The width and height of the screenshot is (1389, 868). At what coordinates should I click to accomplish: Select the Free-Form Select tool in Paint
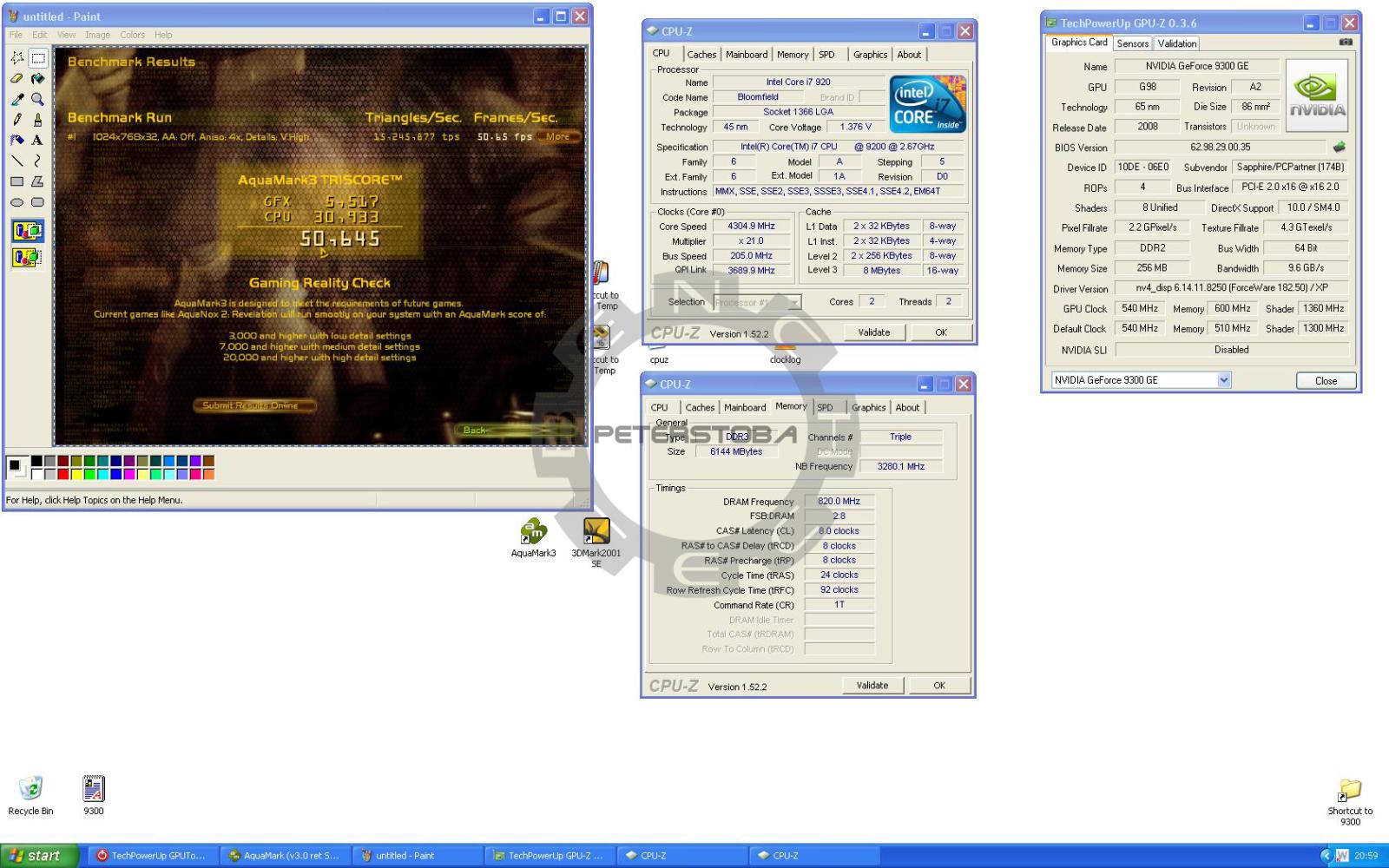17,58
